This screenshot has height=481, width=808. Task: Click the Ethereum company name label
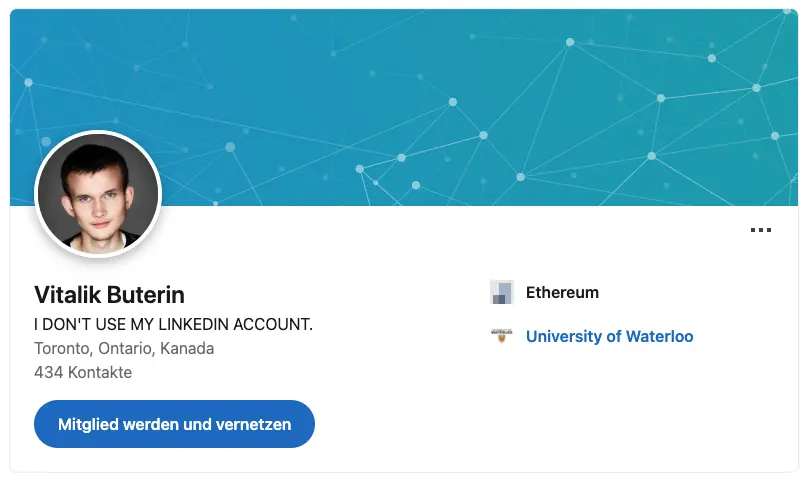[x=562, y=293]
